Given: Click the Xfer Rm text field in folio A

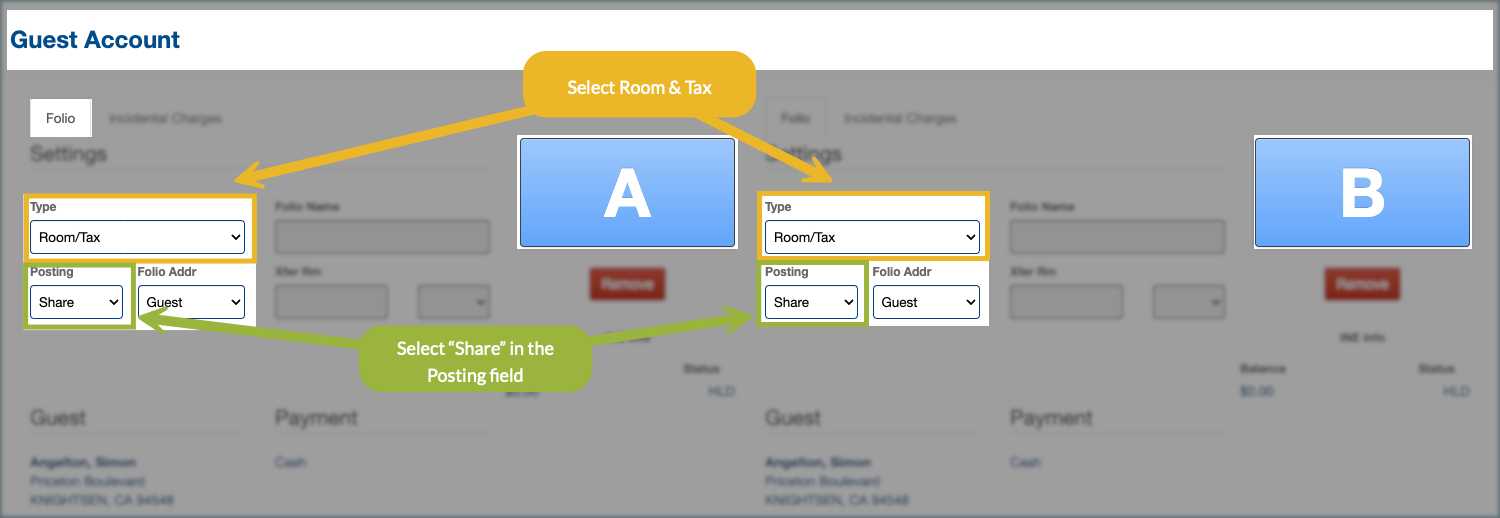Looking at the screenshot, I should coord(331,302).
